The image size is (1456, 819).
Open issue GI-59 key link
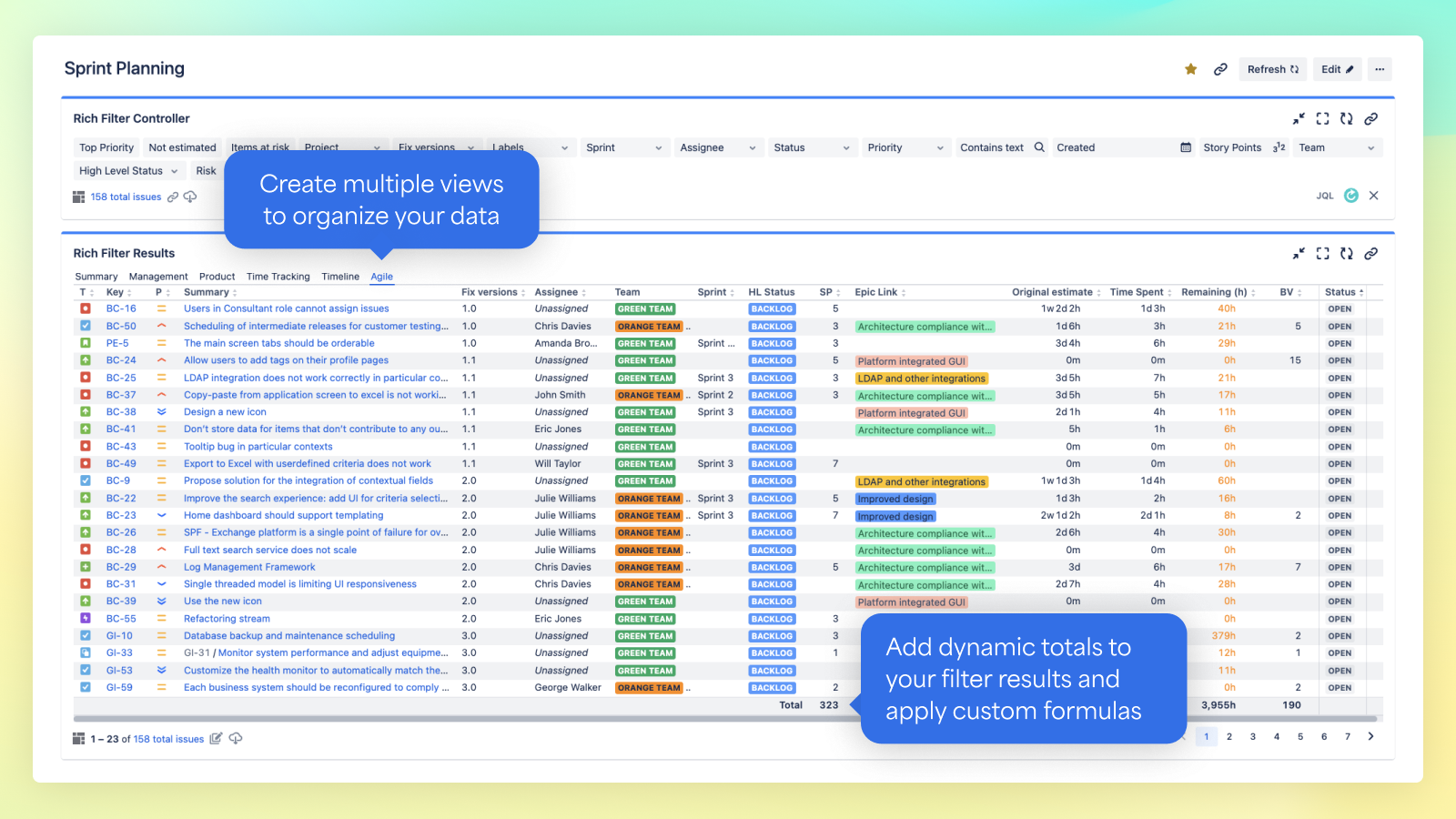119,688
